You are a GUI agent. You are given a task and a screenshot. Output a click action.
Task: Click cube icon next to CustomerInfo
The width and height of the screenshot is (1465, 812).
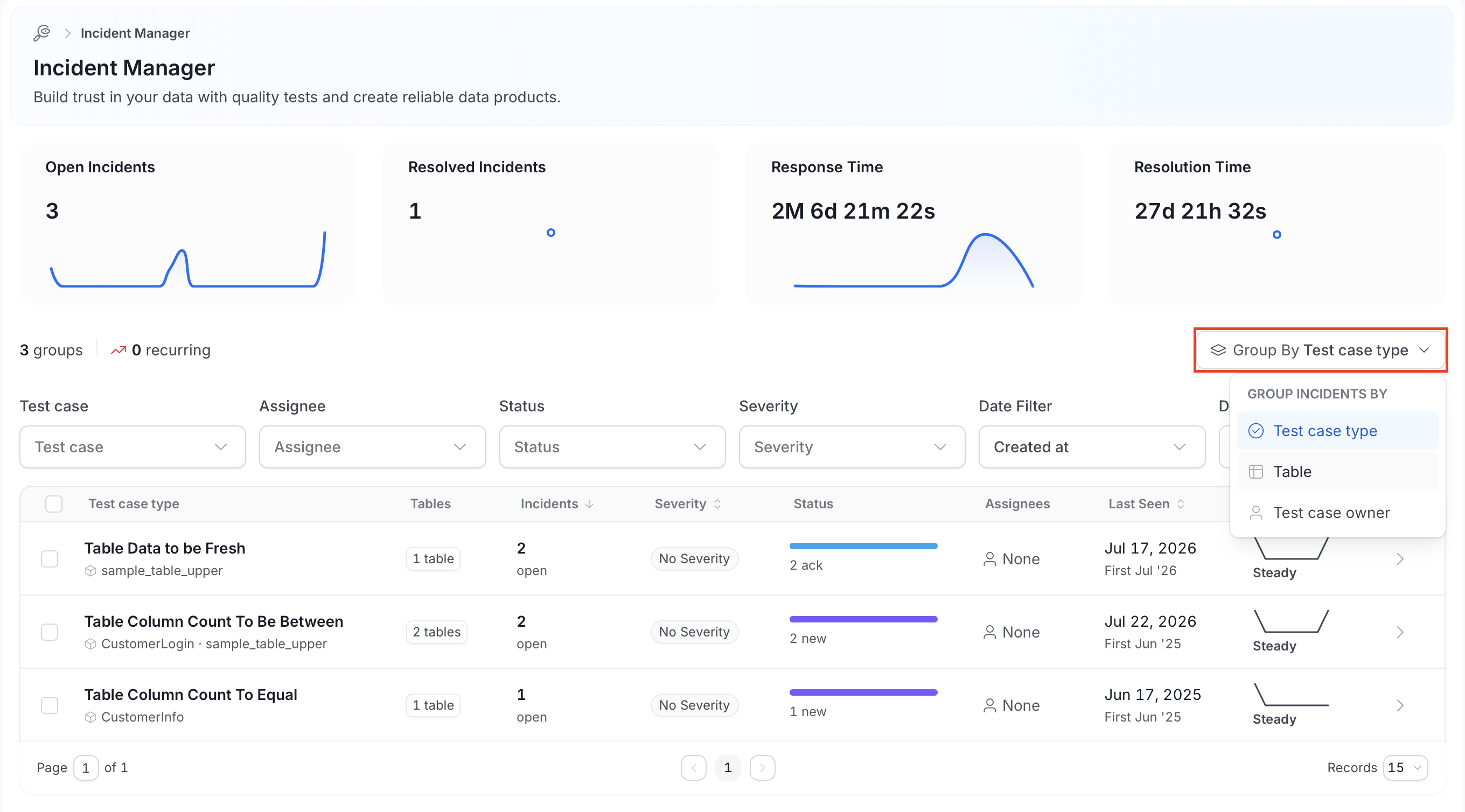click(x=90, y=717)
